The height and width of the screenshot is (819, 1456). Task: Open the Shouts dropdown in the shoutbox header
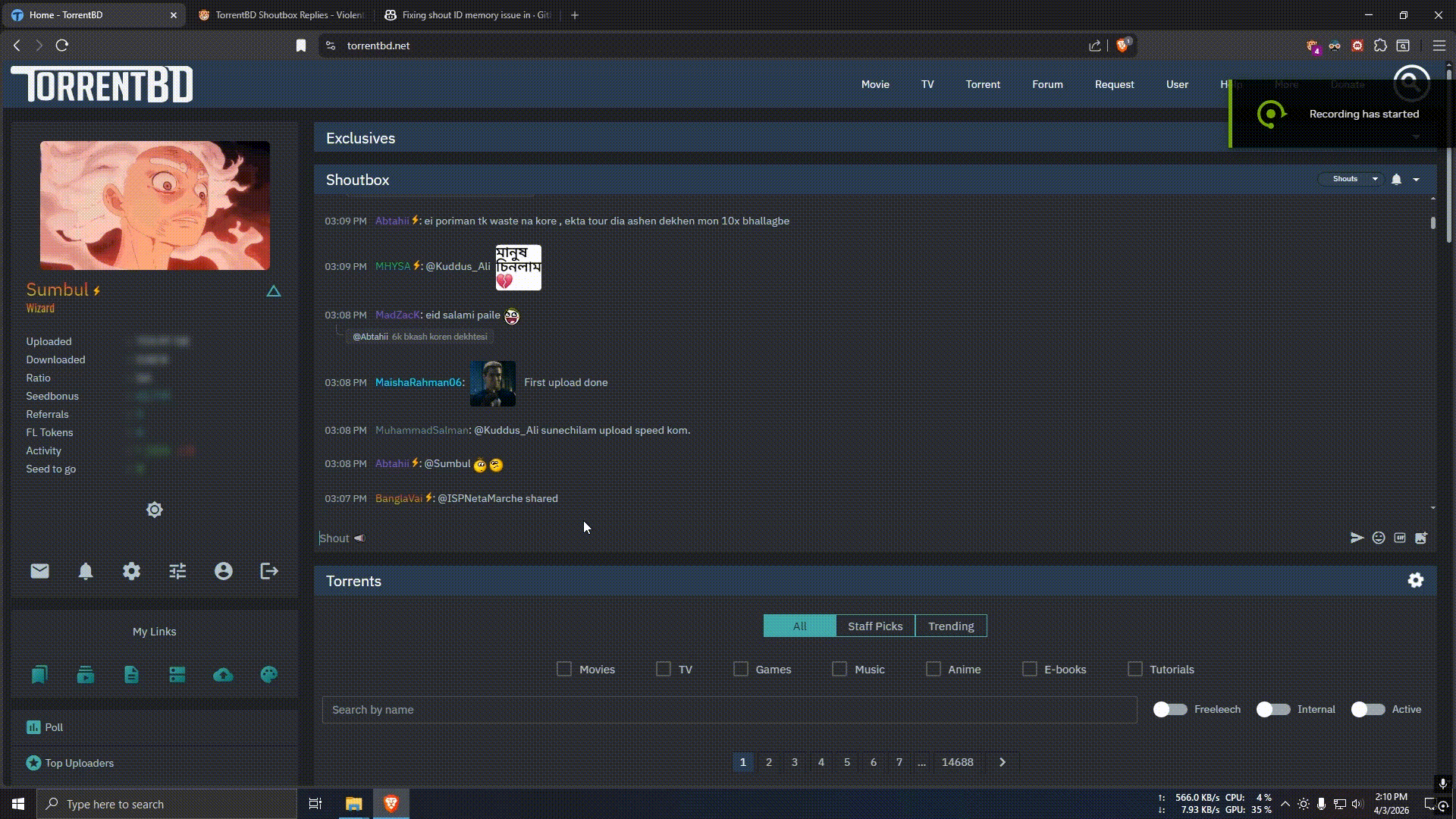(x=1351, y=179)
